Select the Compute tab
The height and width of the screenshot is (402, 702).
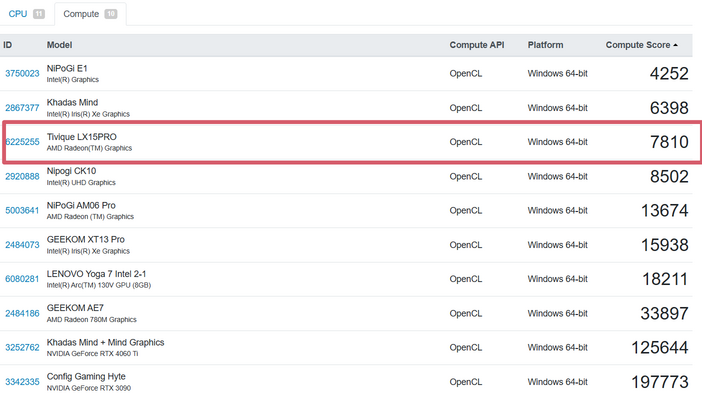pyautogui.click(x=90, y=14)
